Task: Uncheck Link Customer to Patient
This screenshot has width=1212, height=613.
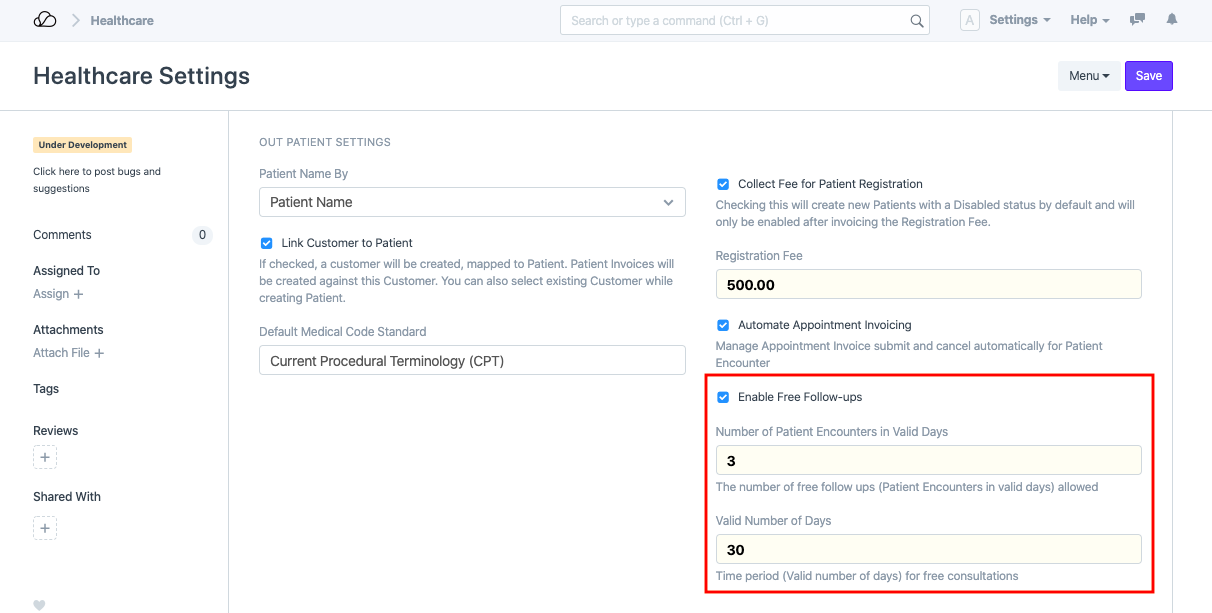Action: pyautogui.click(x=266, y=243)
